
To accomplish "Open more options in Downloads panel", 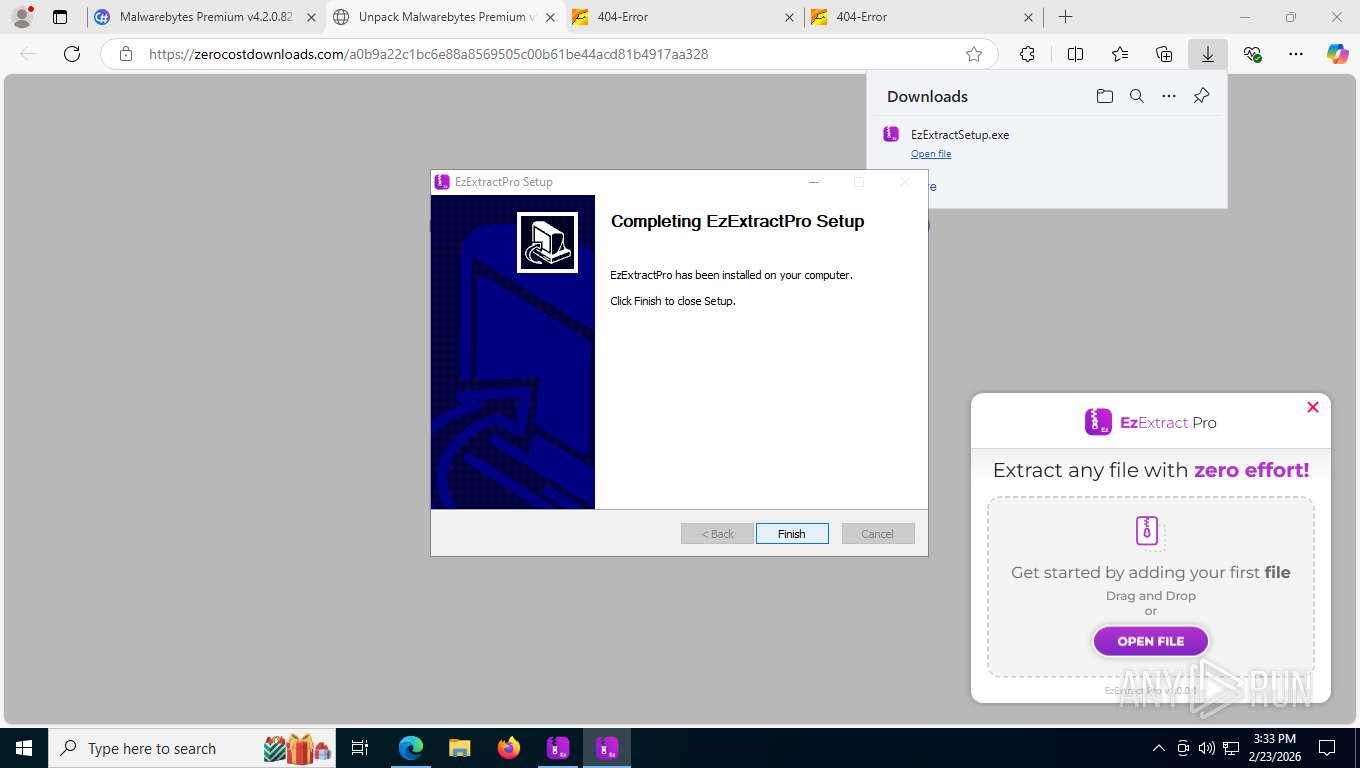I will point(1169,96).
